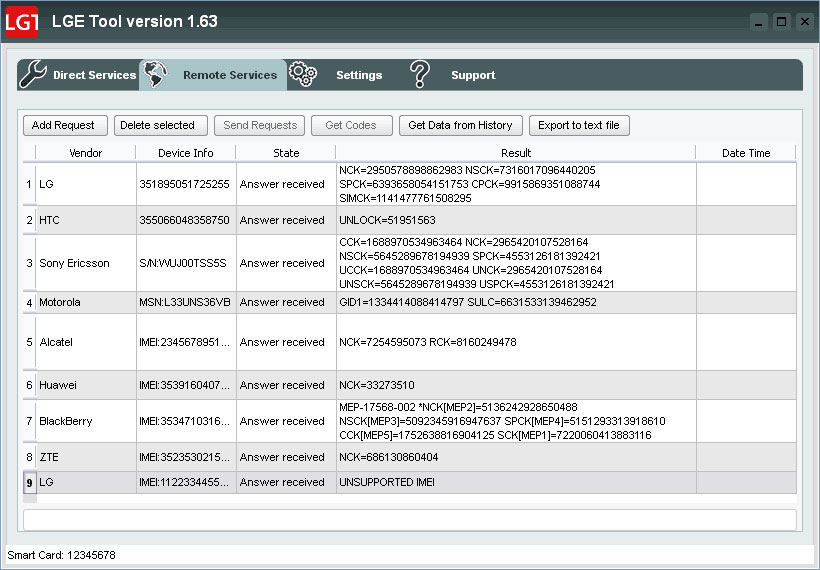The image size is (820, 570).
Task: Open the Settings tab
Action: coord(337,75)
